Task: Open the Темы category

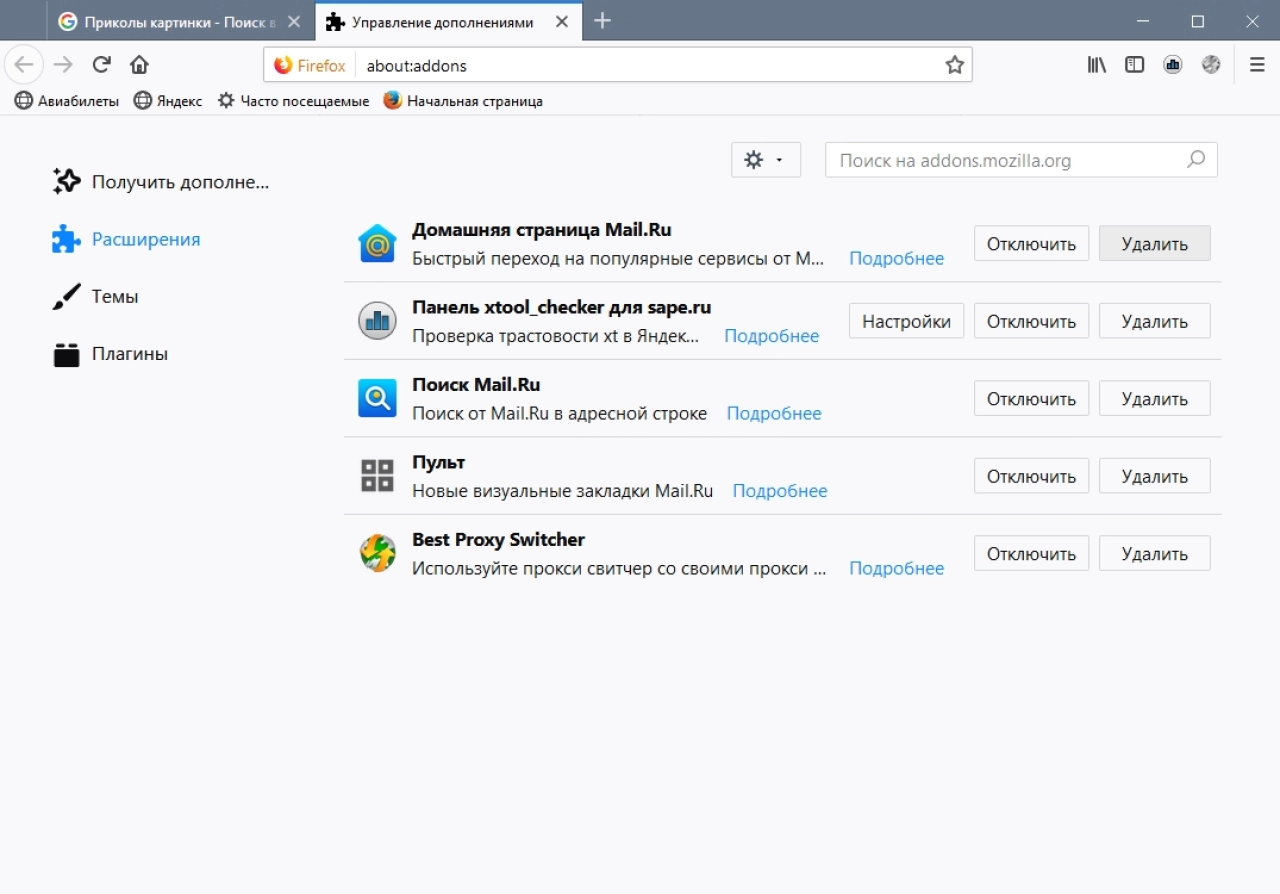Action: (96, 296)
